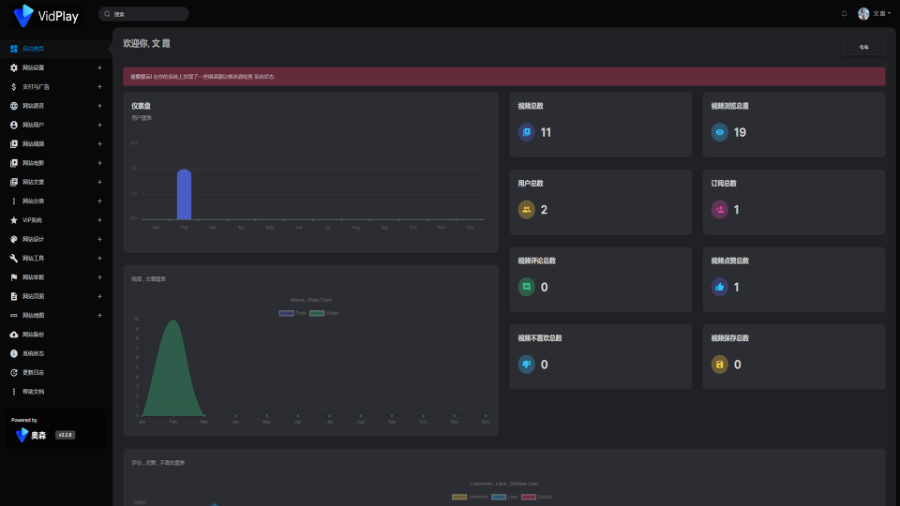Image resolution: width=900 pixels, height=506 pixels.
Task: Click the globe icon for 网站语言
Action: click(x=14, y=106)
